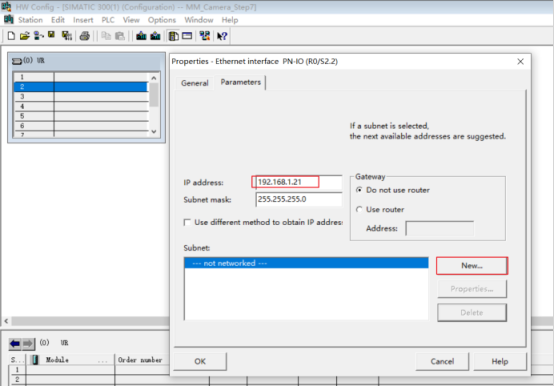Image resolution: width=554 pixels, height=386 pixels.
Task: Click the subnet Delete button
Action: tap(472, 313)
